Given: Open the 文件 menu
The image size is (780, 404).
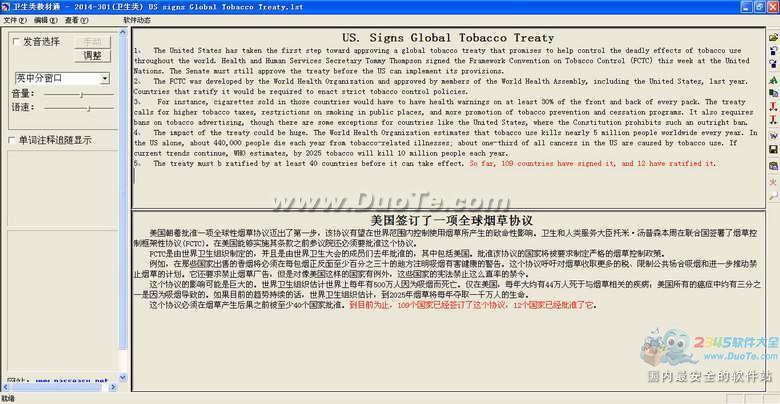Looking at the screenshot, I should (x=14, y=20).
